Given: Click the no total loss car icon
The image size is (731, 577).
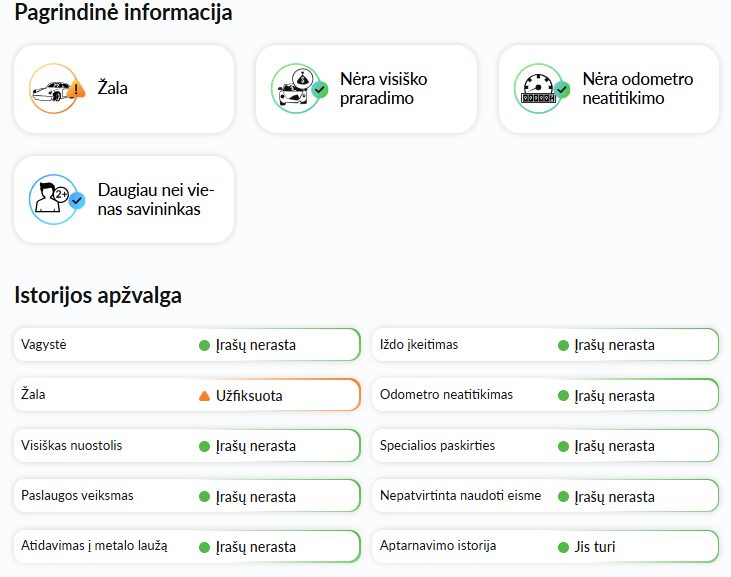Looking at the screenshot, I should click(x=299, y=89).
